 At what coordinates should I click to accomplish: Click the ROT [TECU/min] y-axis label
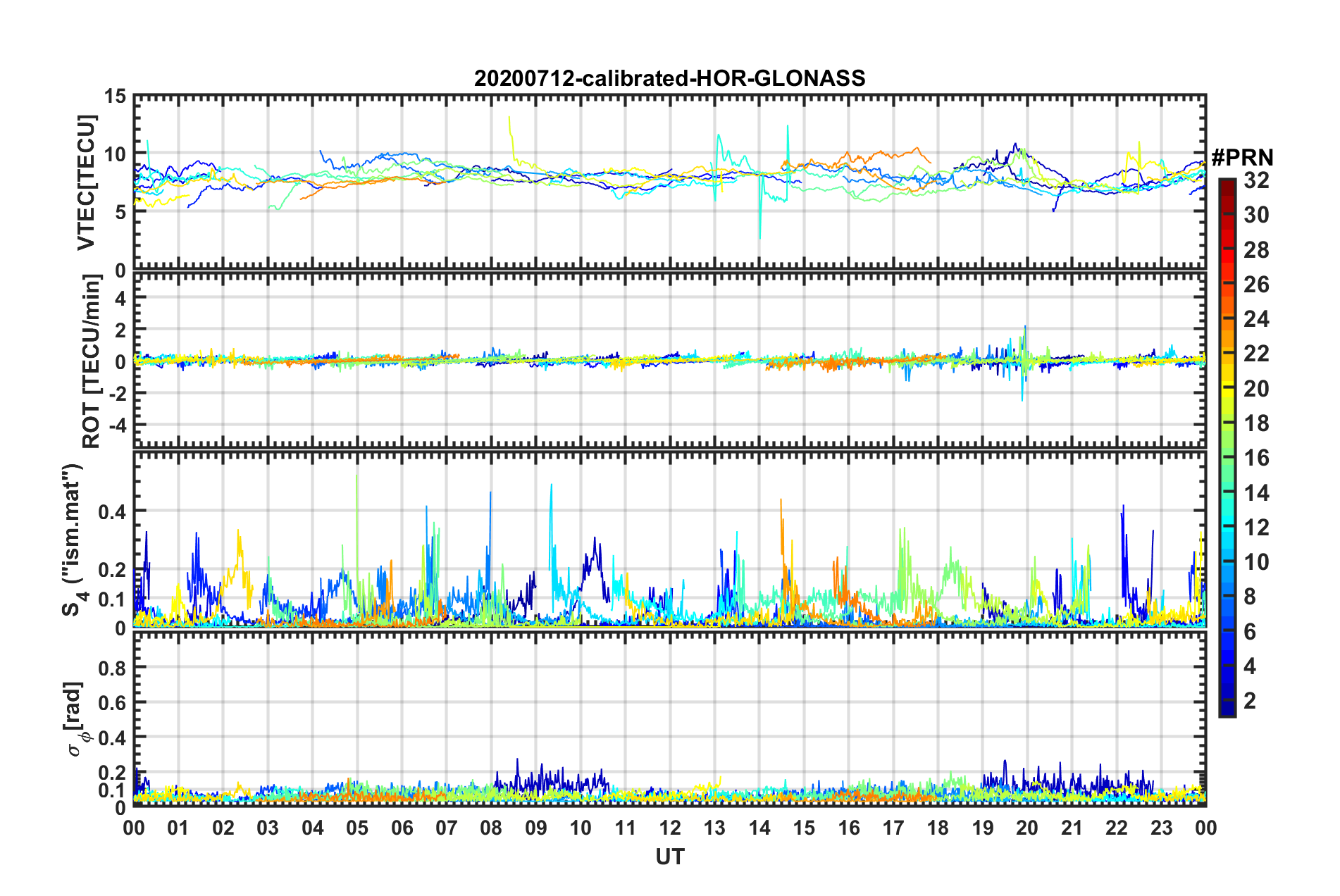91,361
